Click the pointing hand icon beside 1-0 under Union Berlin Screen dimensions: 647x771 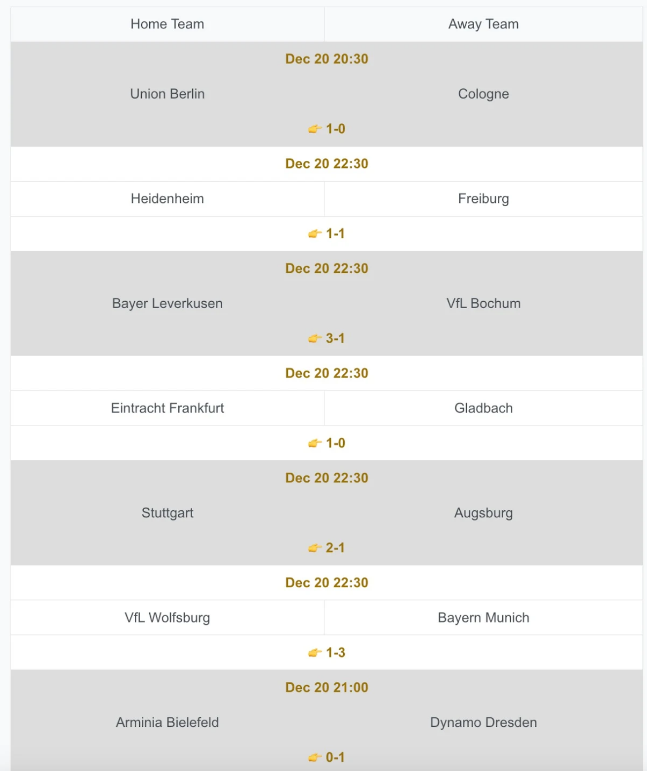tap(315, 129)
